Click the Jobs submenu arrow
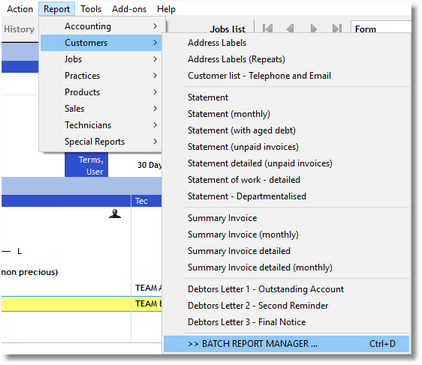Screen dimensions: 422x365 pos(155,59)
